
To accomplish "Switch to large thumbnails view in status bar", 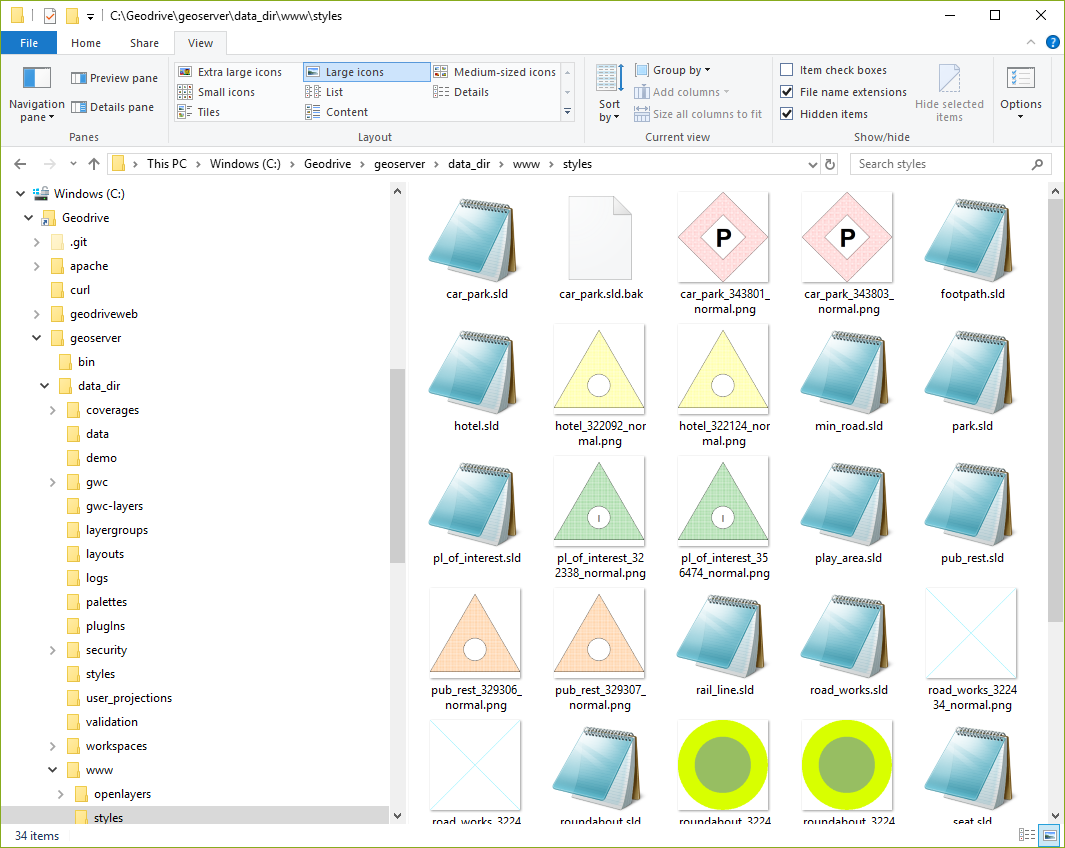I will click(1049, 835).
